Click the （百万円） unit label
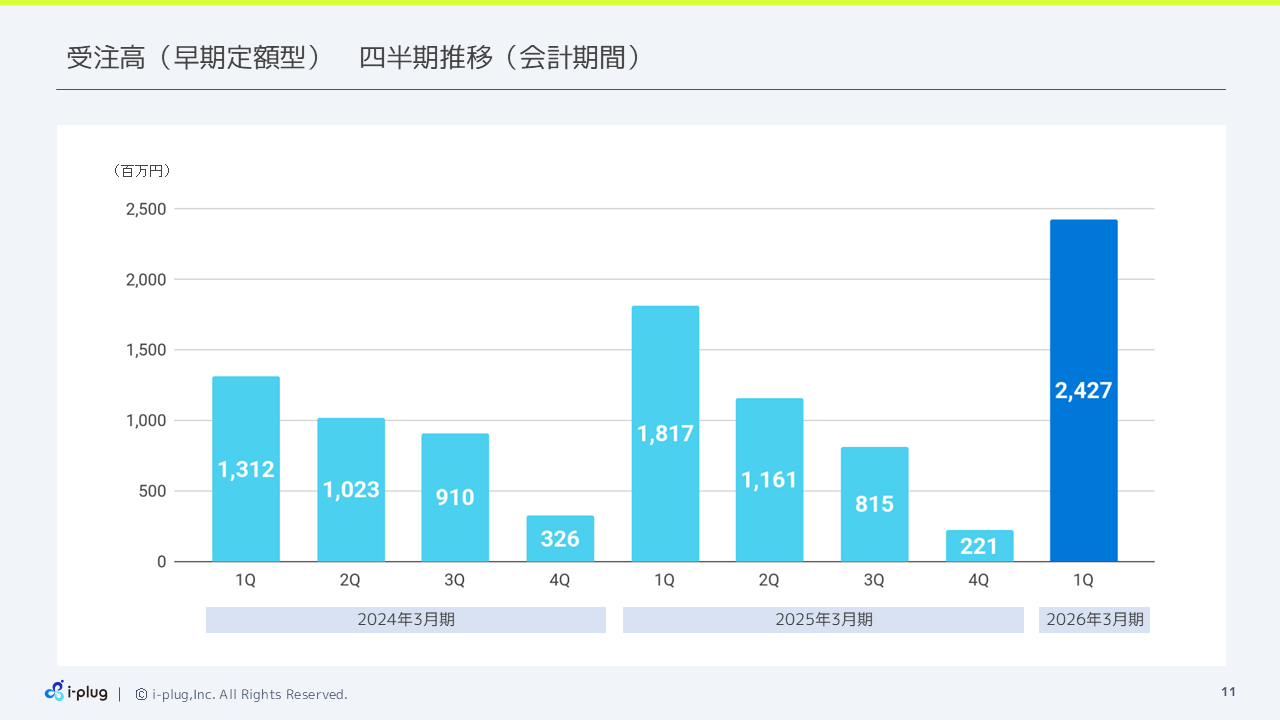 coord(142,171)
